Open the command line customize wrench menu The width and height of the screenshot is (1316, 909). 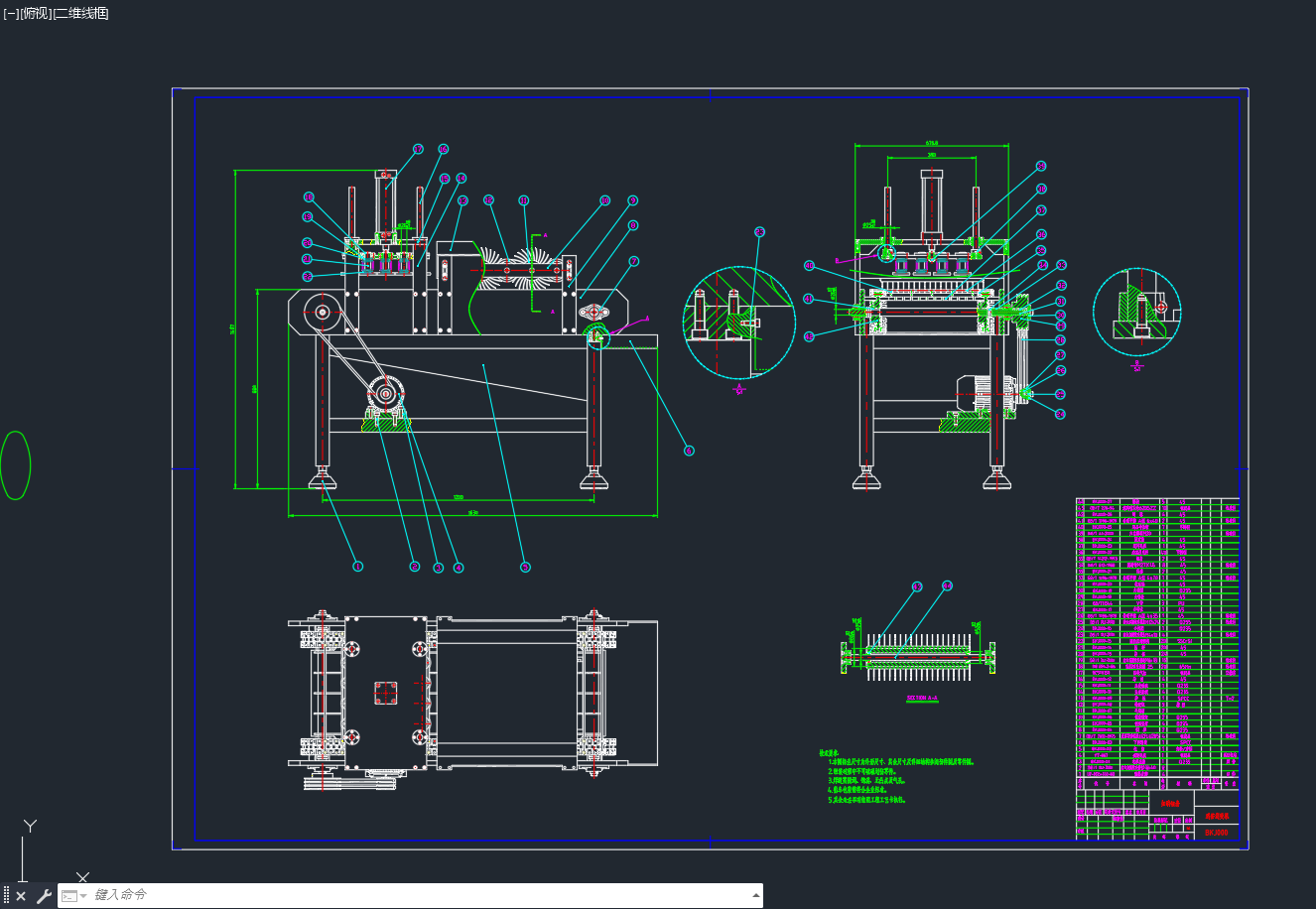coord(44,896)
